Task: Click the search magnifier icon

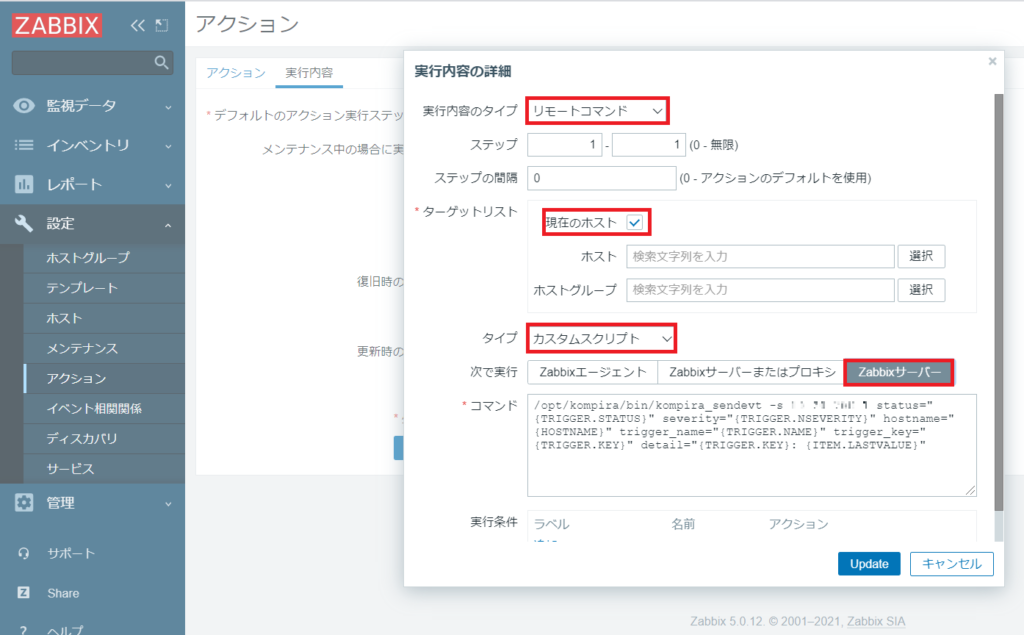Action: 161,62
